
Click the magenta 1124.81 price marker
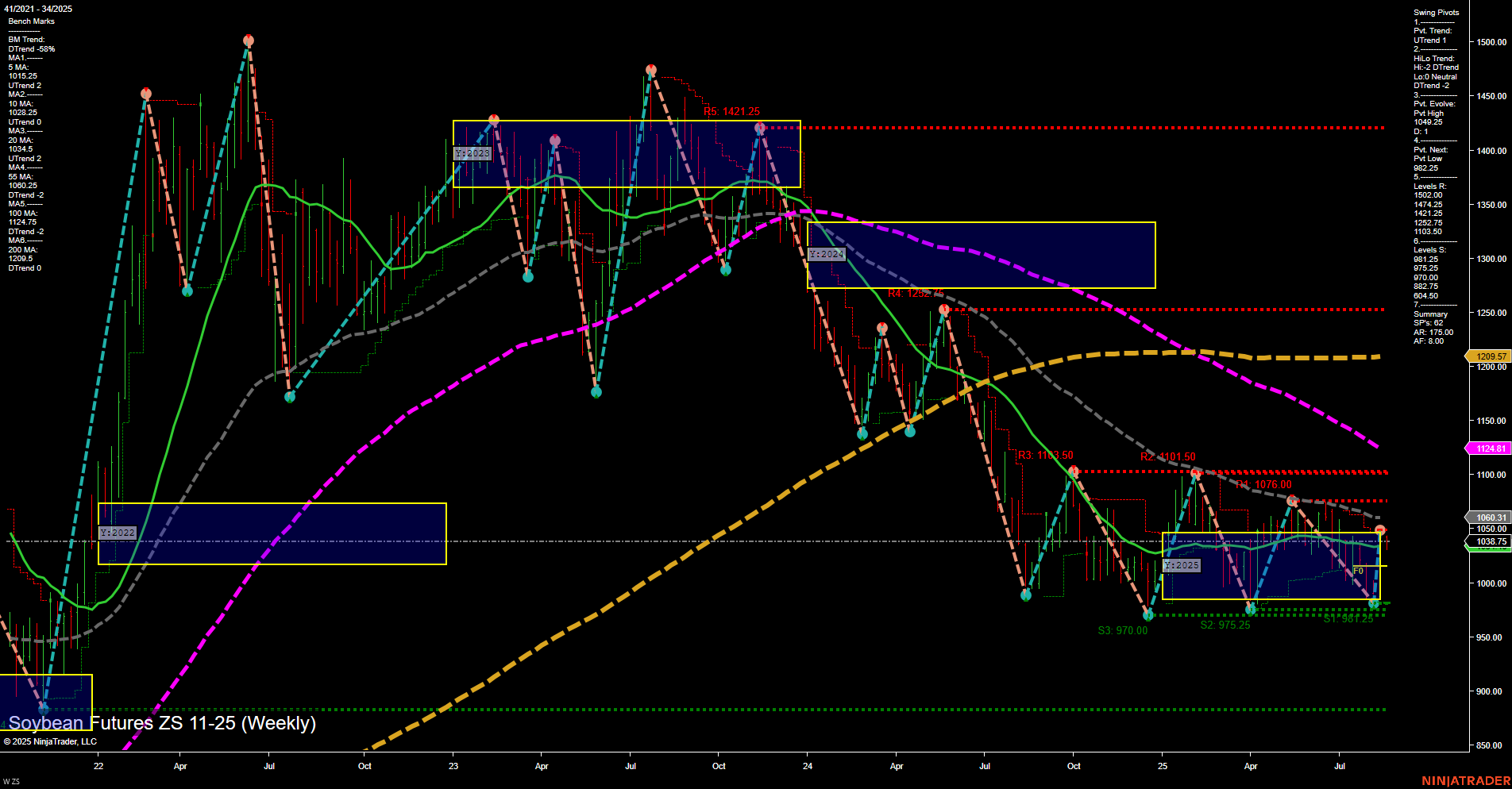[1488, 448]
